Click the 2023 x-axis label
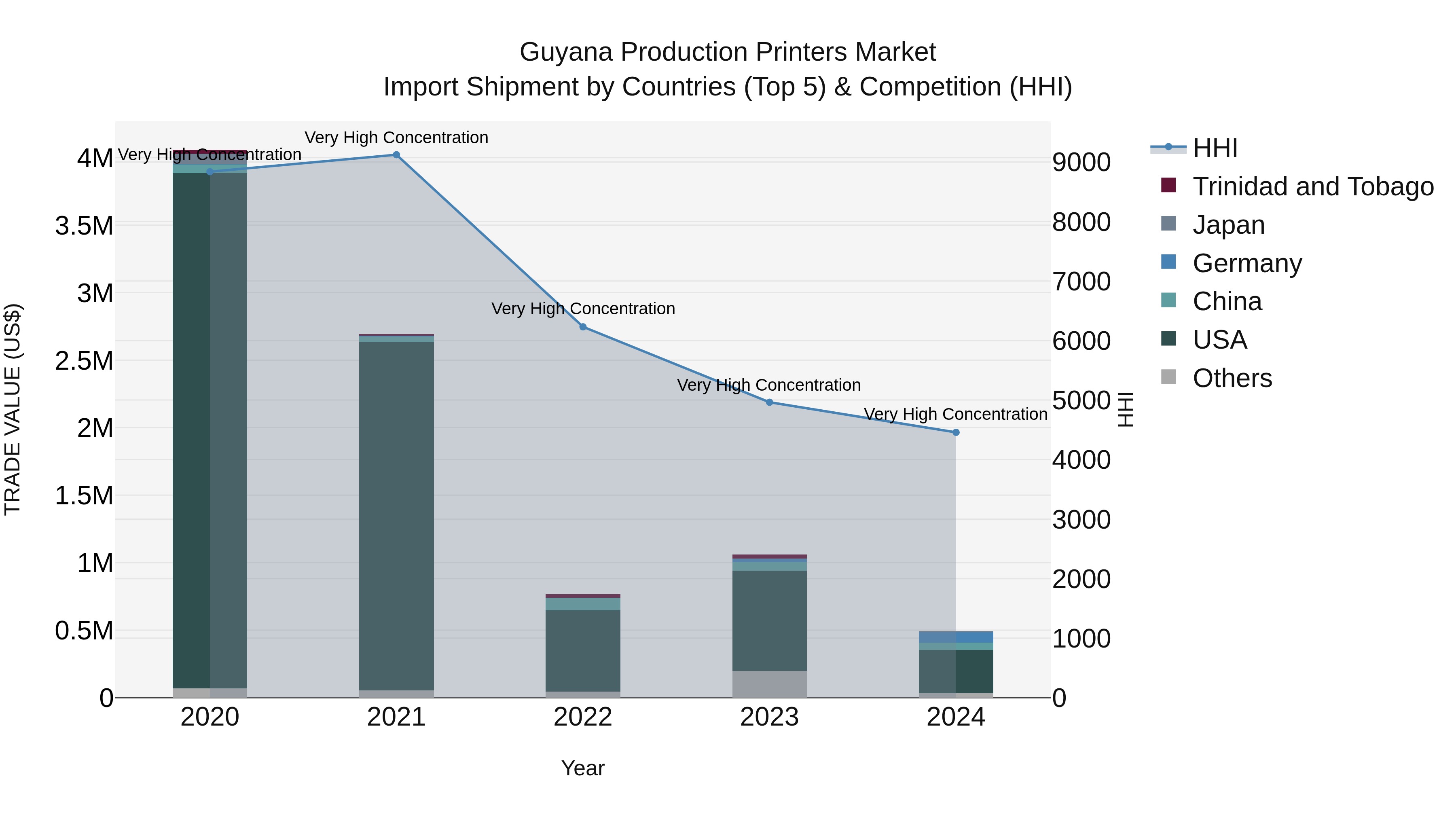 (769, 717)
